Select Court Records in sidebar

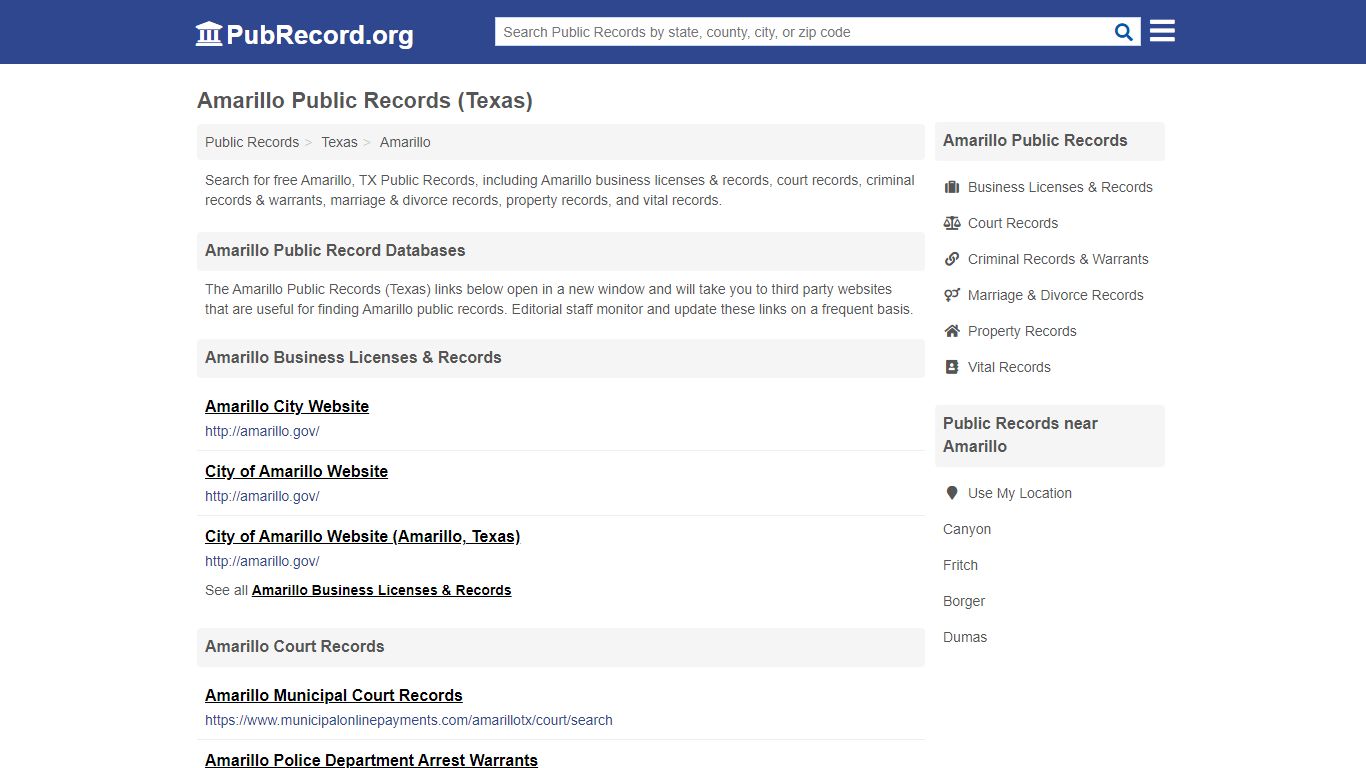tap(1013, 223)
